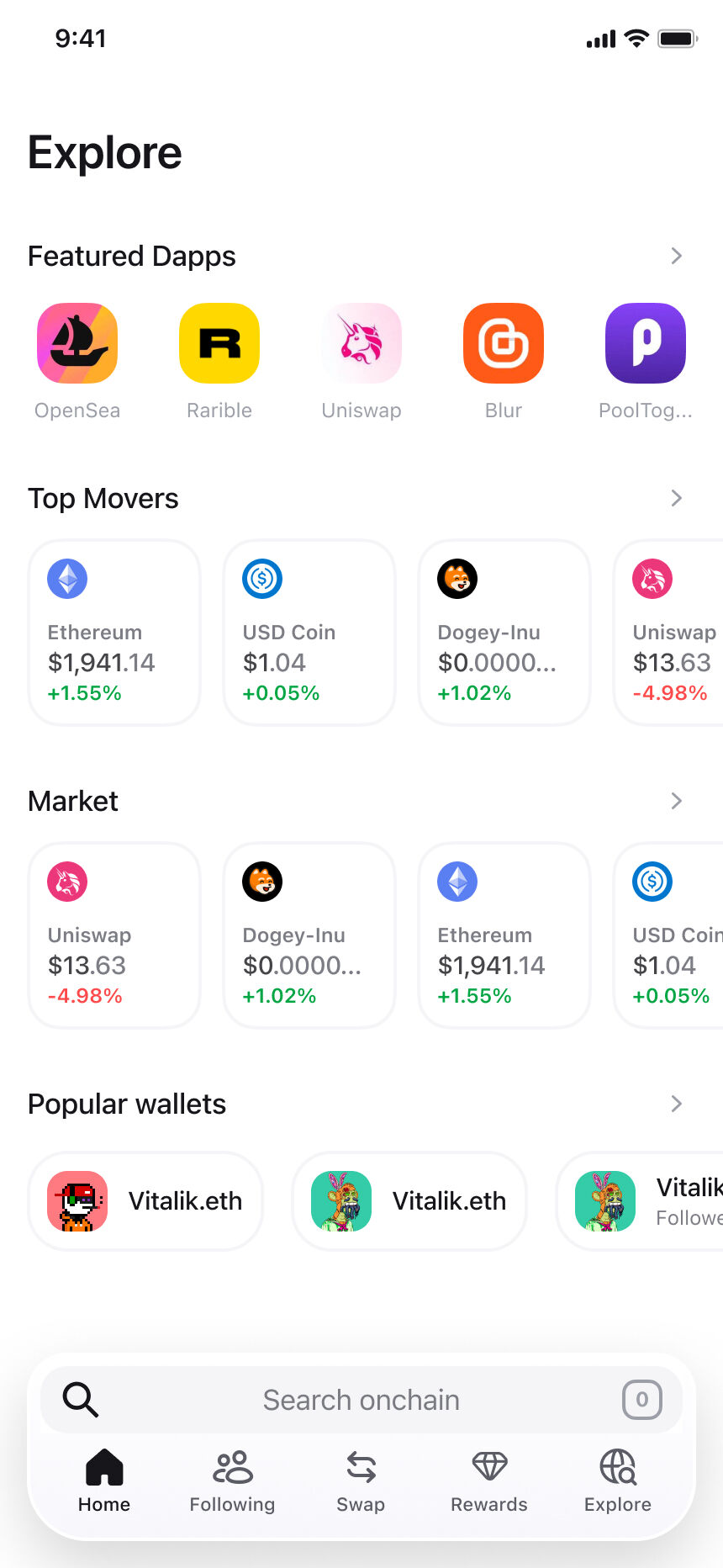The image size is (723, 1568).
Task: Select the Home tab
Action: click(x=104, y=1481)
